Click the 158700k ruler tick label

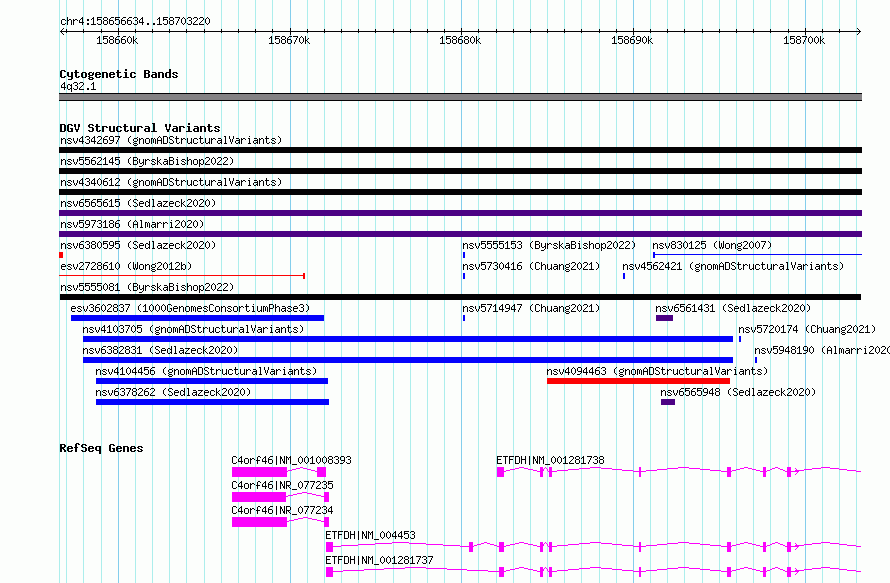coord(804,40)
